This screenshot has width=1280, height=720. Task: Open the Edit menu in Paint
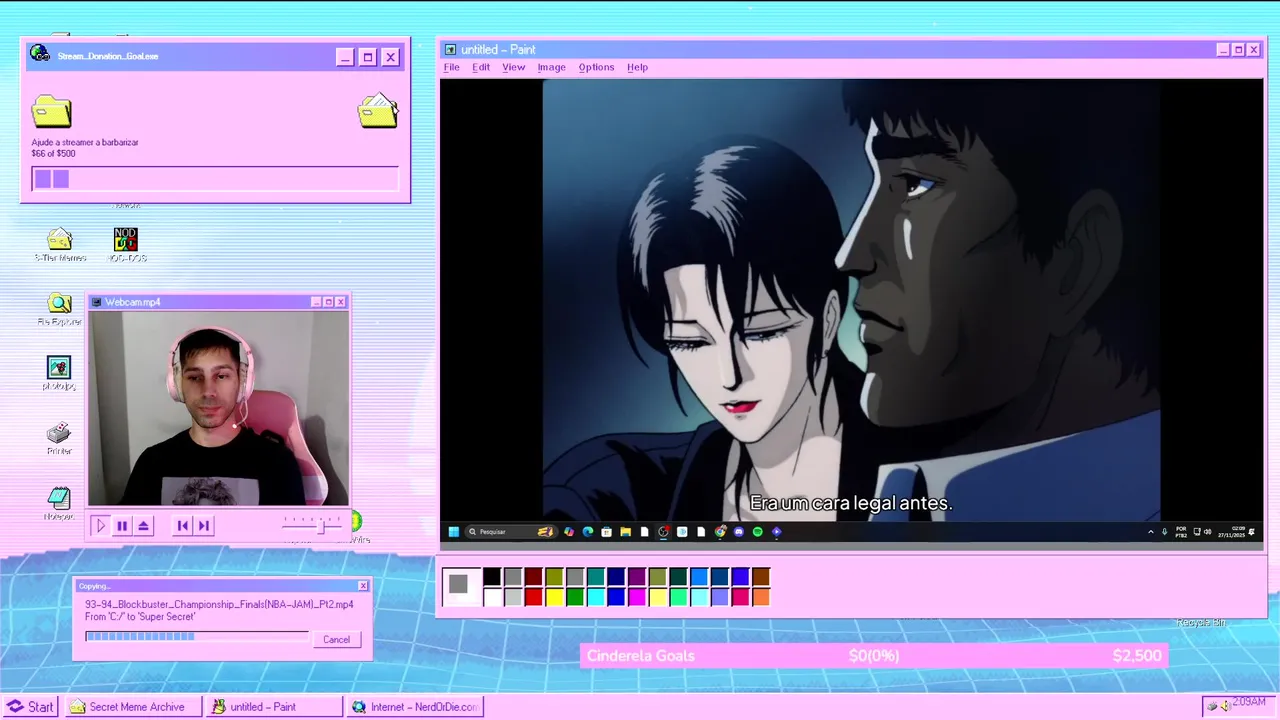pyautogui.click(x=481, y=67)
